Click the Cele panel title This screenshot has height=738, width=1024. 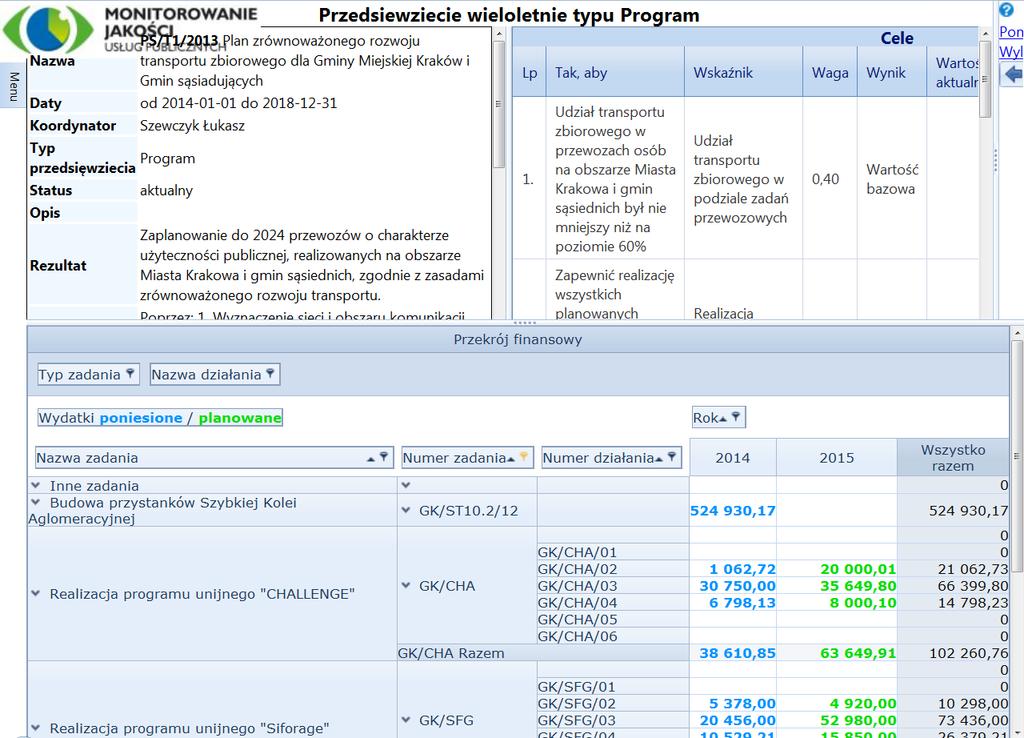pyautogui.click(x=897, y=38)
